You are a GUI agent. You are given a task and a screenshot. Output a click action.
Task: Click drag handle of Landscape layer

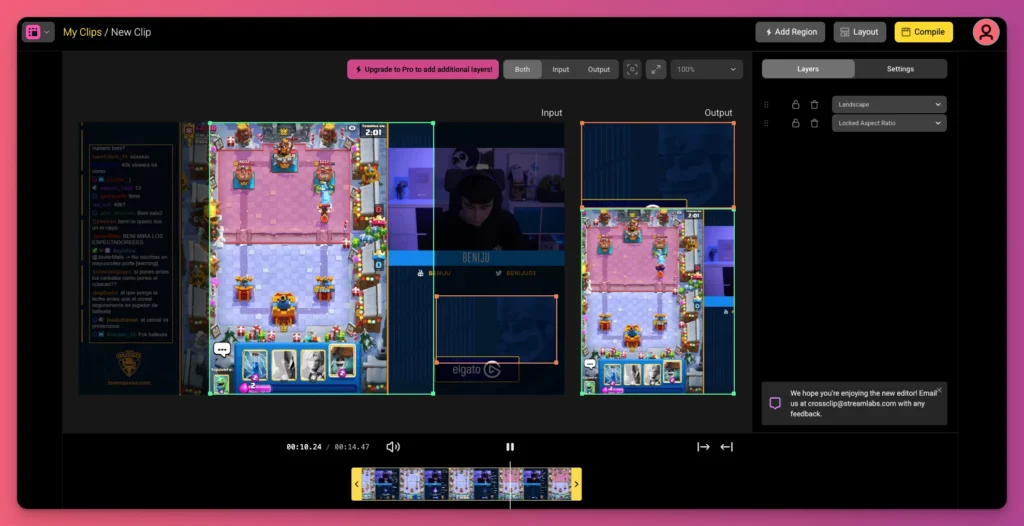[x=767, y=105]
